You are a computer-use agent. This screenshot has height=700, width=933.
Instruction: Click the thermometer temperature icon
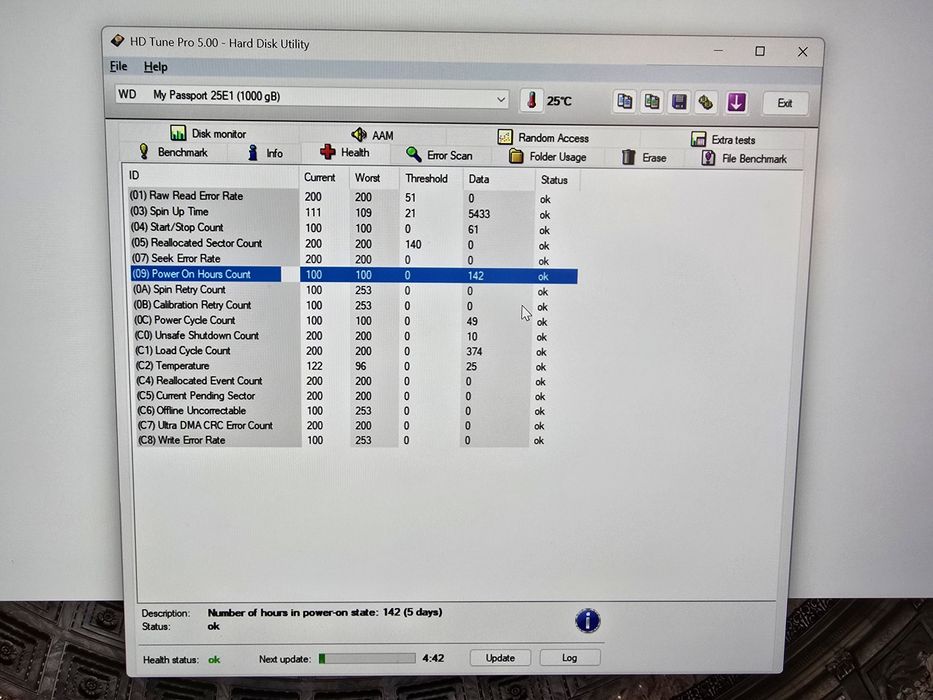pyautogui.click(x=531, y=100)
